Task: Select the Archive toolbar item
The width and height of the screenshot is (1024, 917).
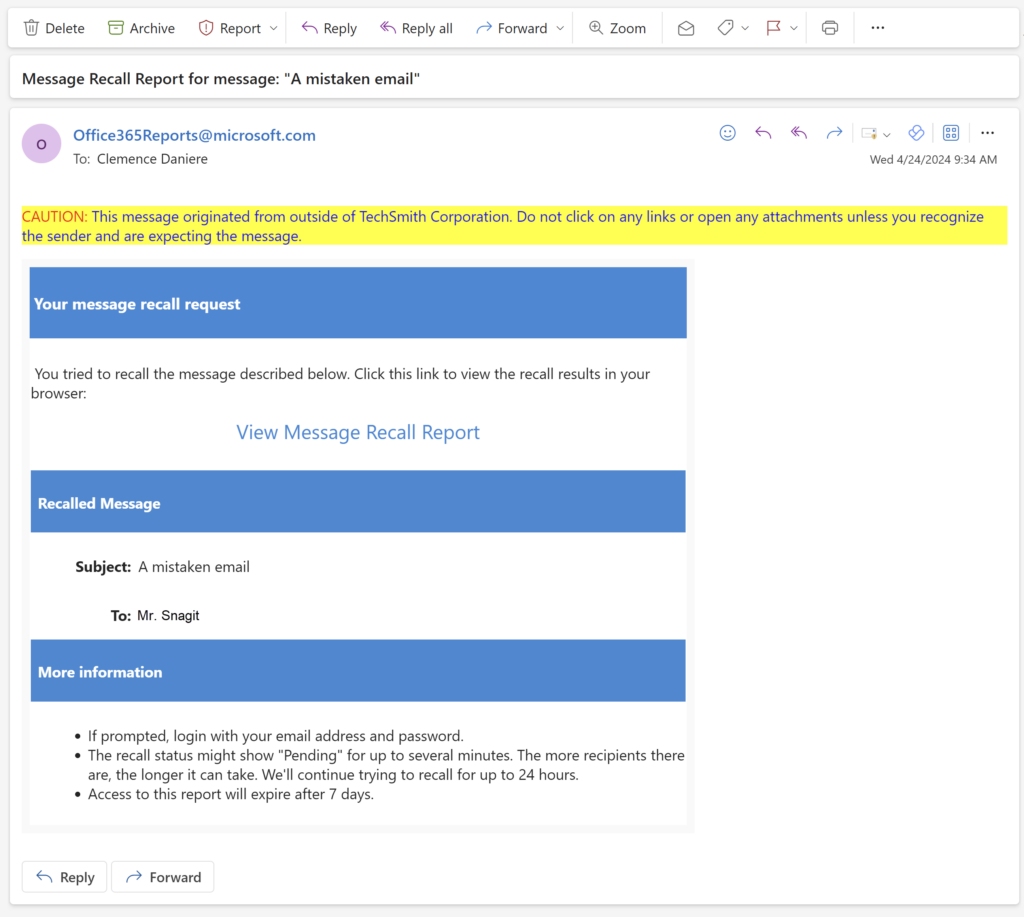Action: 140,28
